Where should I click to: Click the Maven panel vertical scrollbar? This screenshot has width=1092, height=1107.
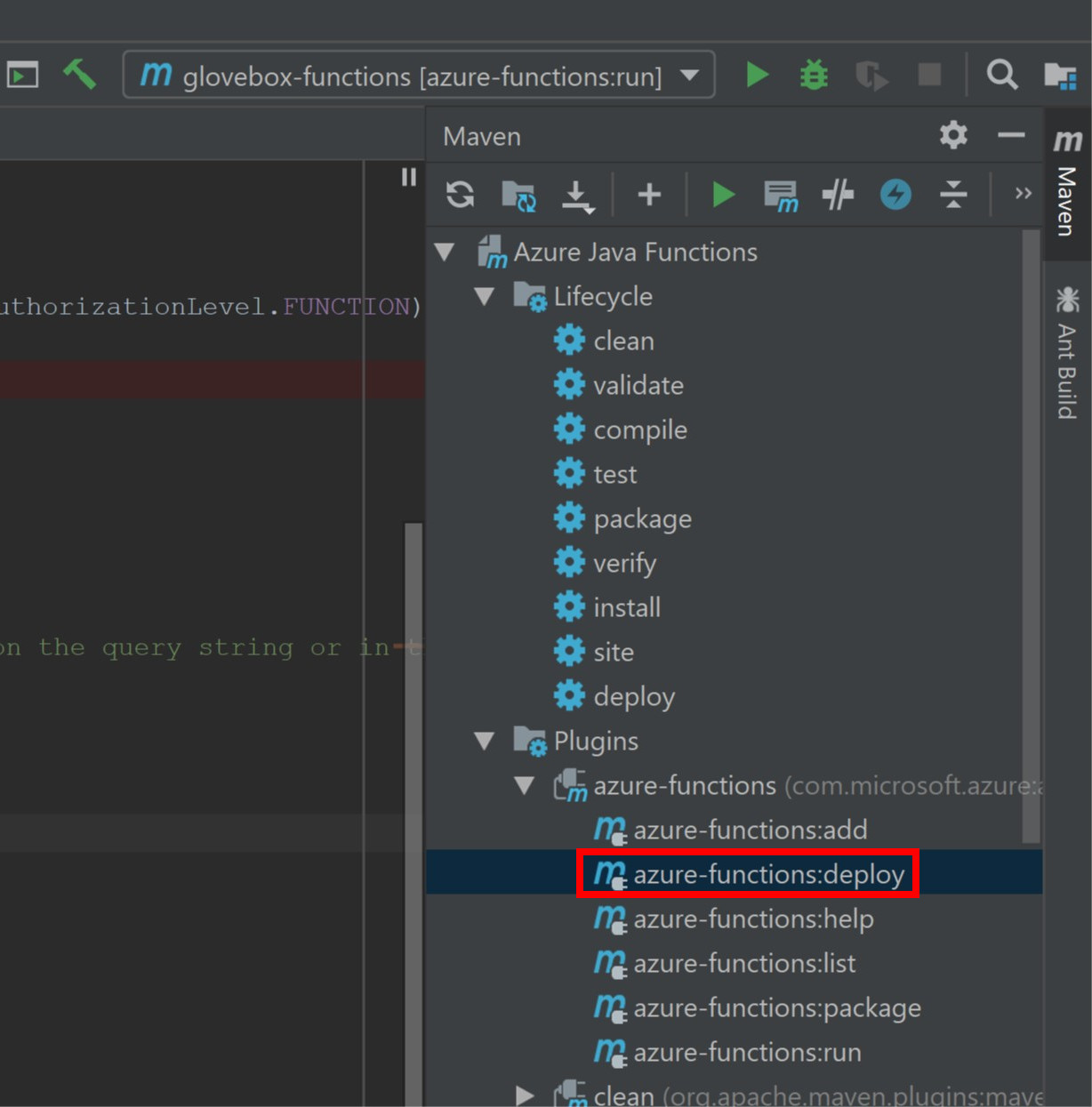pos(1032,536)
